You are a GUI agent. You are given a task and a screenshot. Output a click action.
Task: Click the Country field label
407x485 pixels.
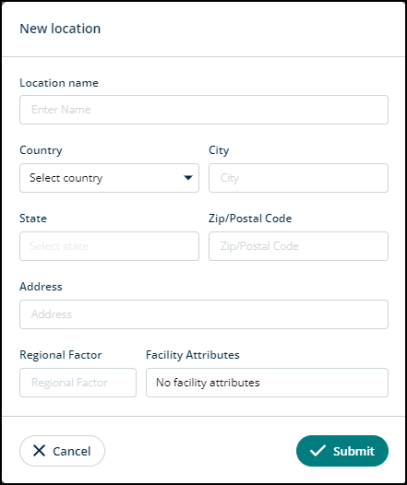click(x=41, y=150)
